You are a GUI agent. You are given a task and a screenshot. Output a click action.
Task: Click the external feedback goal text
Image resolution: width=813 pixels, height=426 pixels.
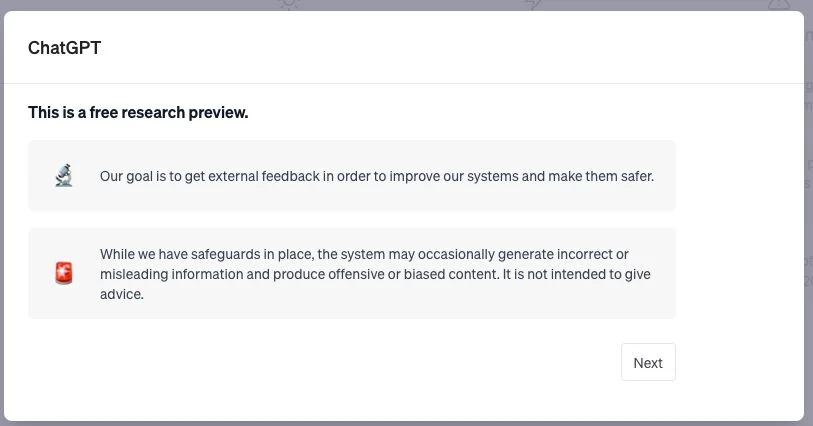pyautogui.click(x=376, y=176)
